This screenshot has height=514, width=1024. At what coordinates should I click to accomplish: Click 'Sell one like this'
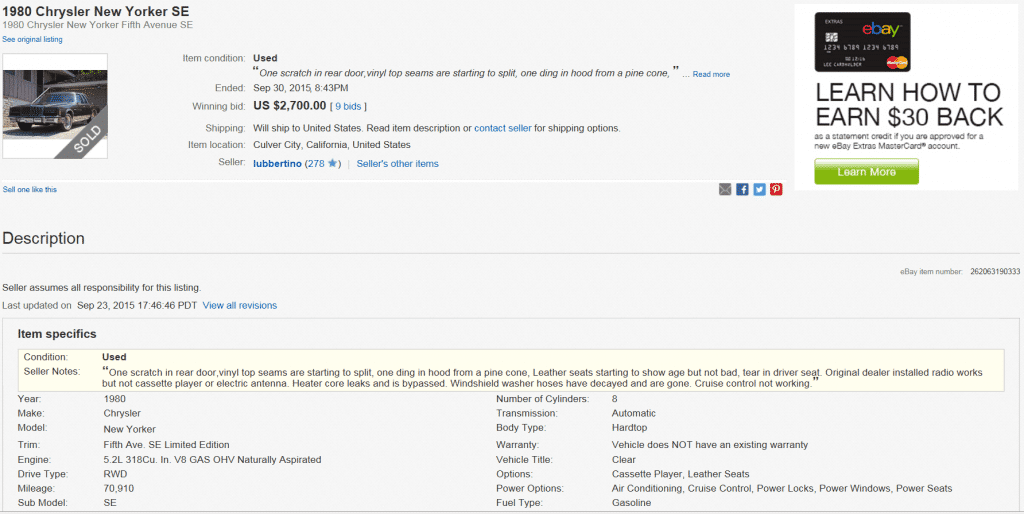30,189
